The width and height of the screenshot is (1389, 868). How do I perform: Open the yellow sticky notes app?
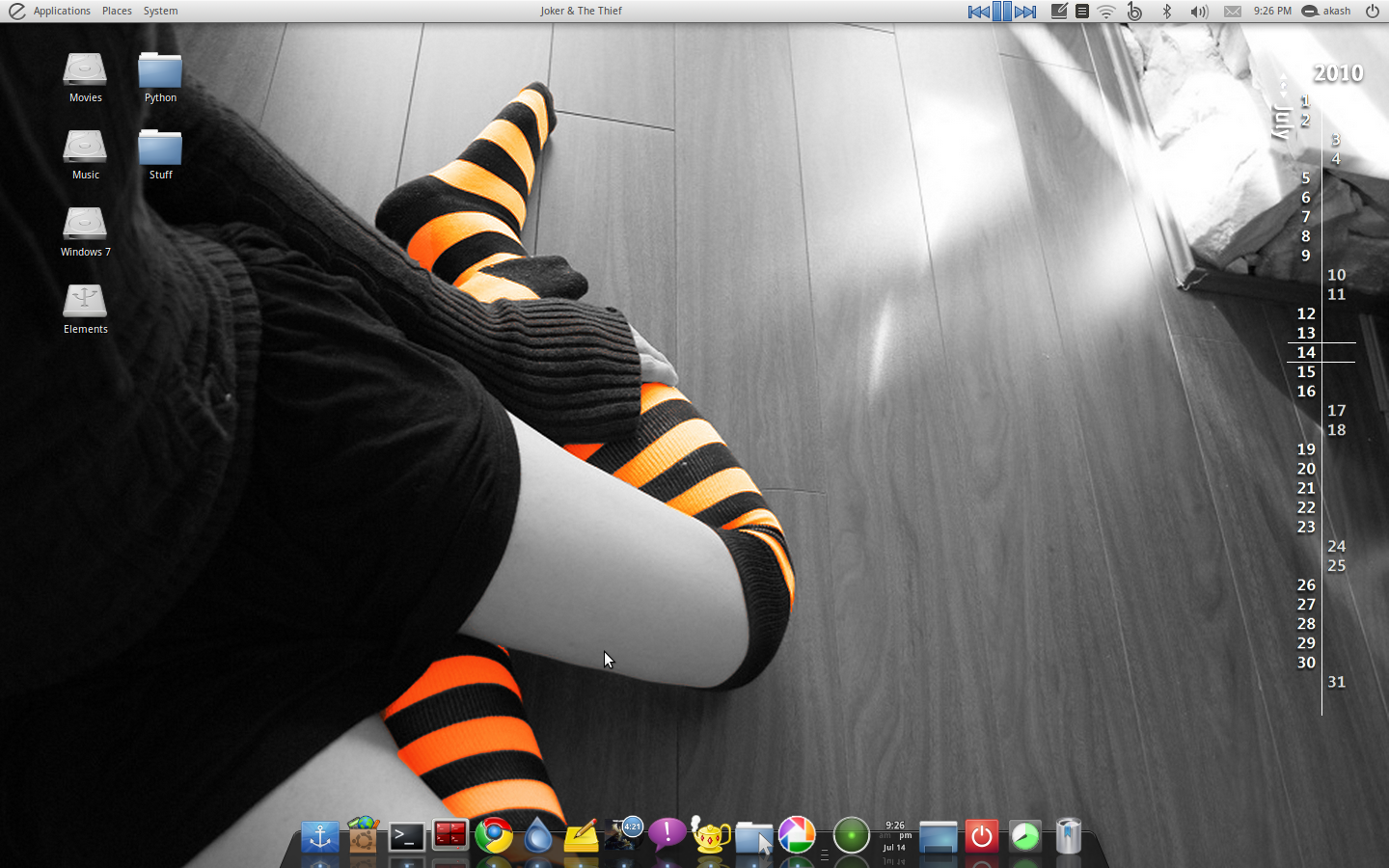(x=581, y=836)
